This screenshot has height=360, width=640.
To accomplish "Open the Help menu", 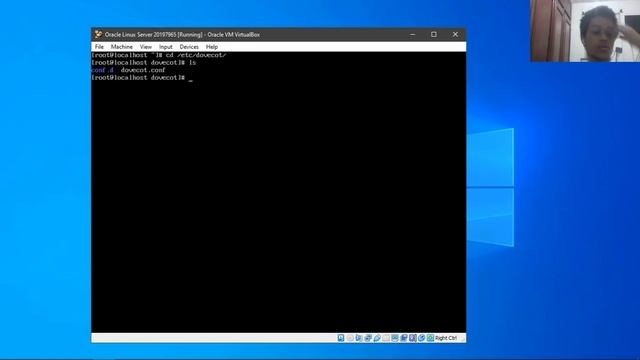I will (x=212, y=47).
